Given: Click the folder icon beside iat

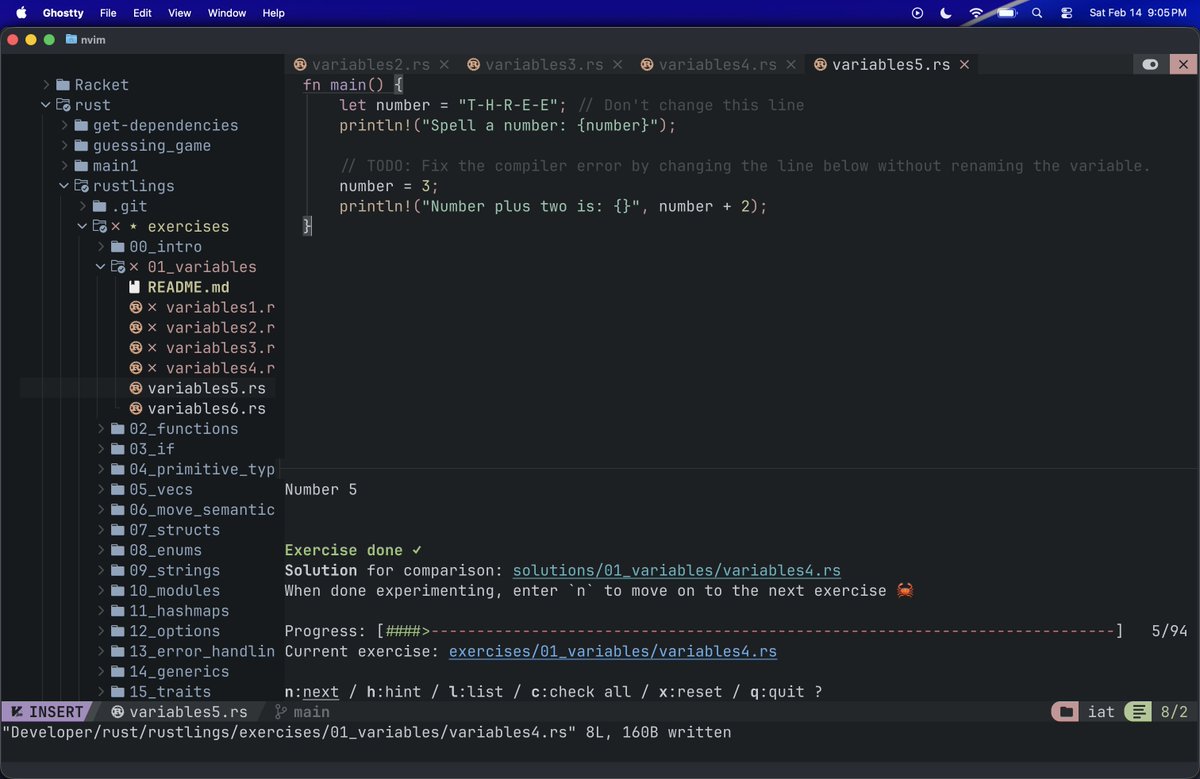Looking at the screenshot, I should pyautogui.click(x=1066, y=712).
